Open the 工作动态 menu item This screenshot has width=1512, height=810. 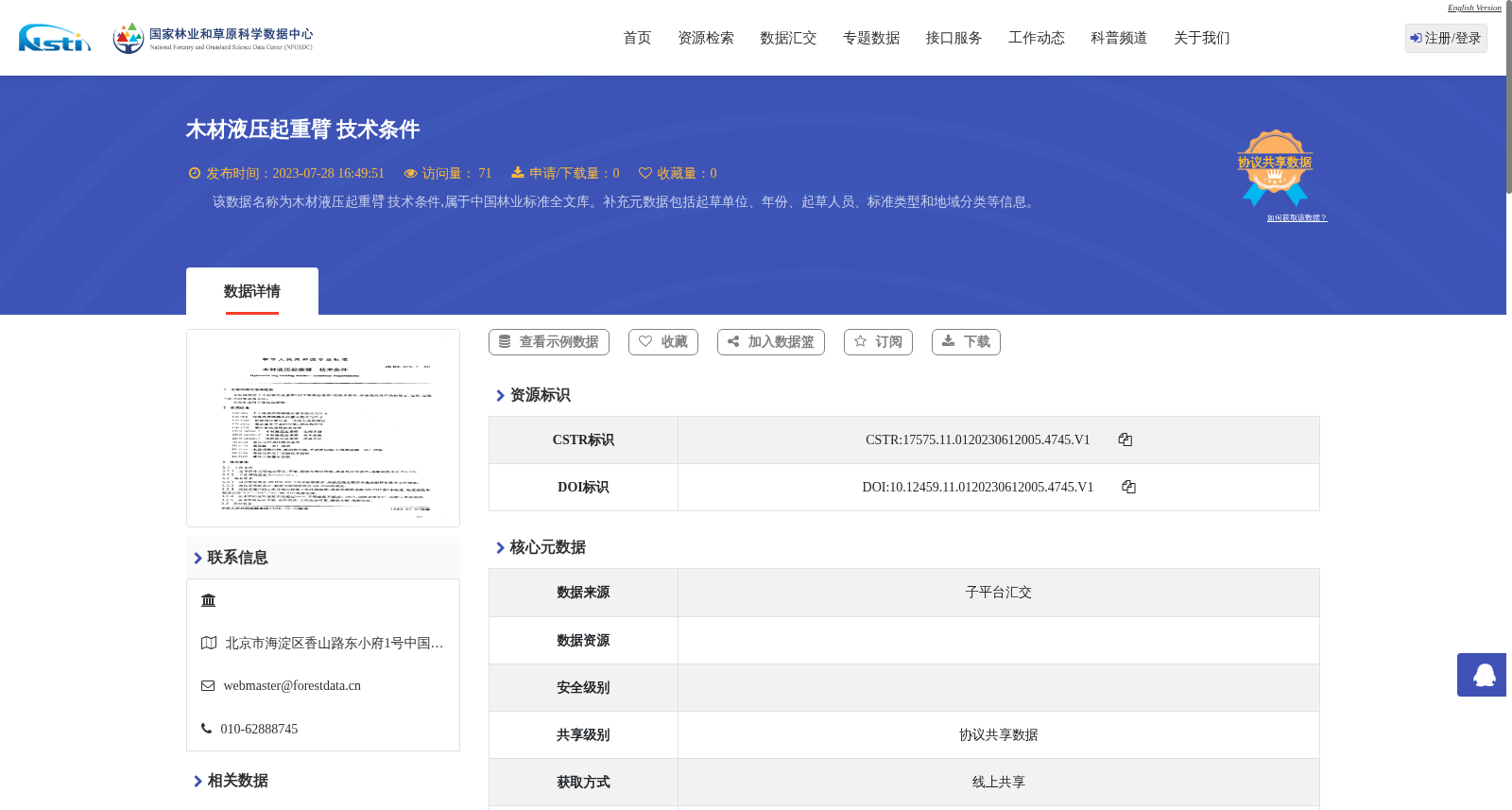[1037, 38]
